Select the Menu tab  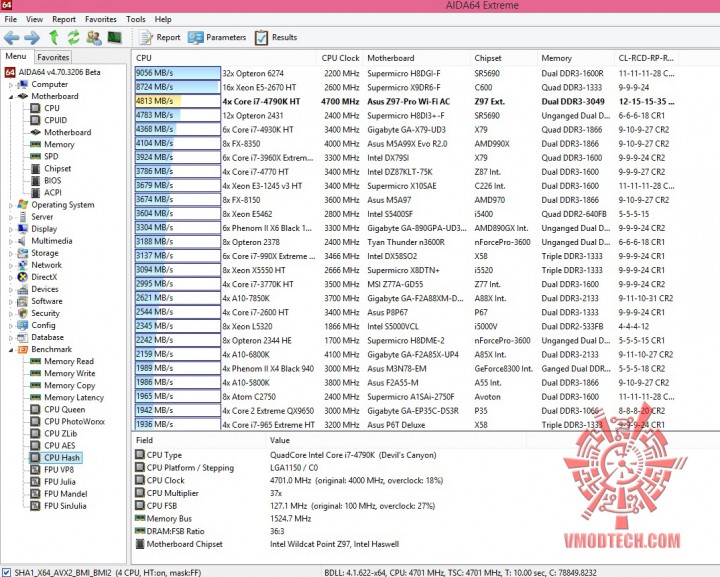pyautogui.click(x=16, y=56)
